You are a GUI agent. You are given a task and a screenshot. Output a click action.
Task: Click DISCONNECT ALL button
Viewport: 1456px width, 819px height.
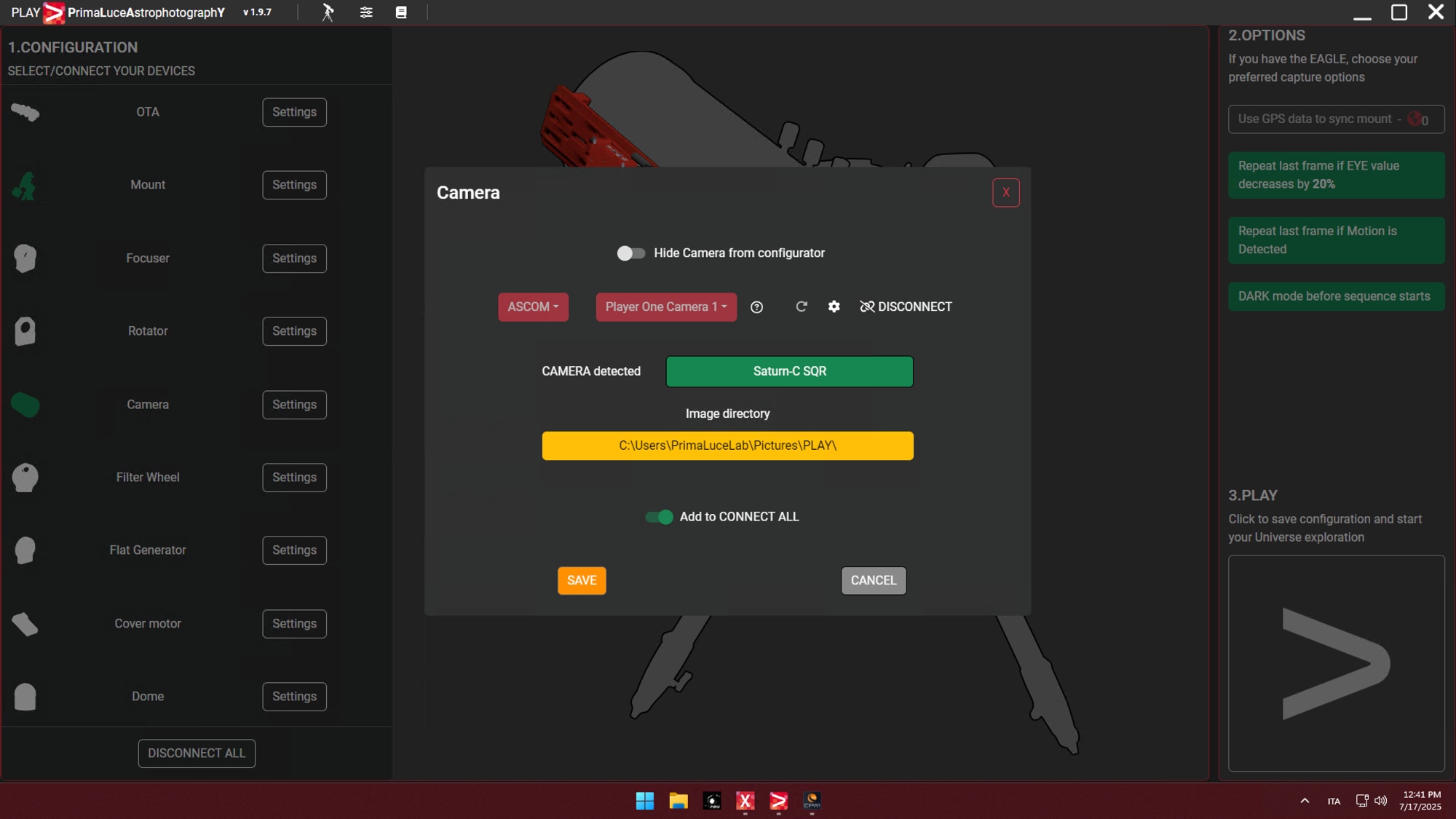tap(197, 753)
